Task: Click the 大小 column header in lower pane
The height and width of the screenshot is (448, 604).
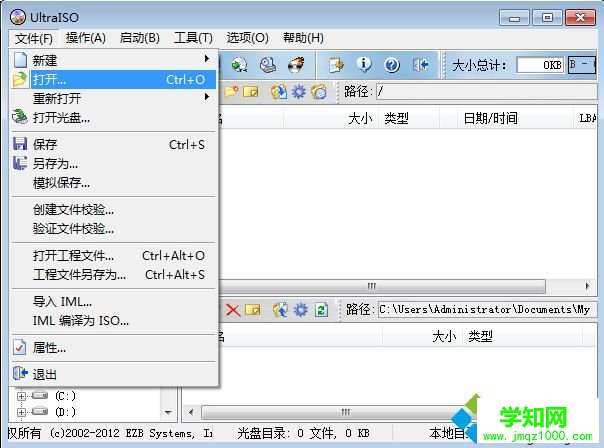Action: pos(423,336)
